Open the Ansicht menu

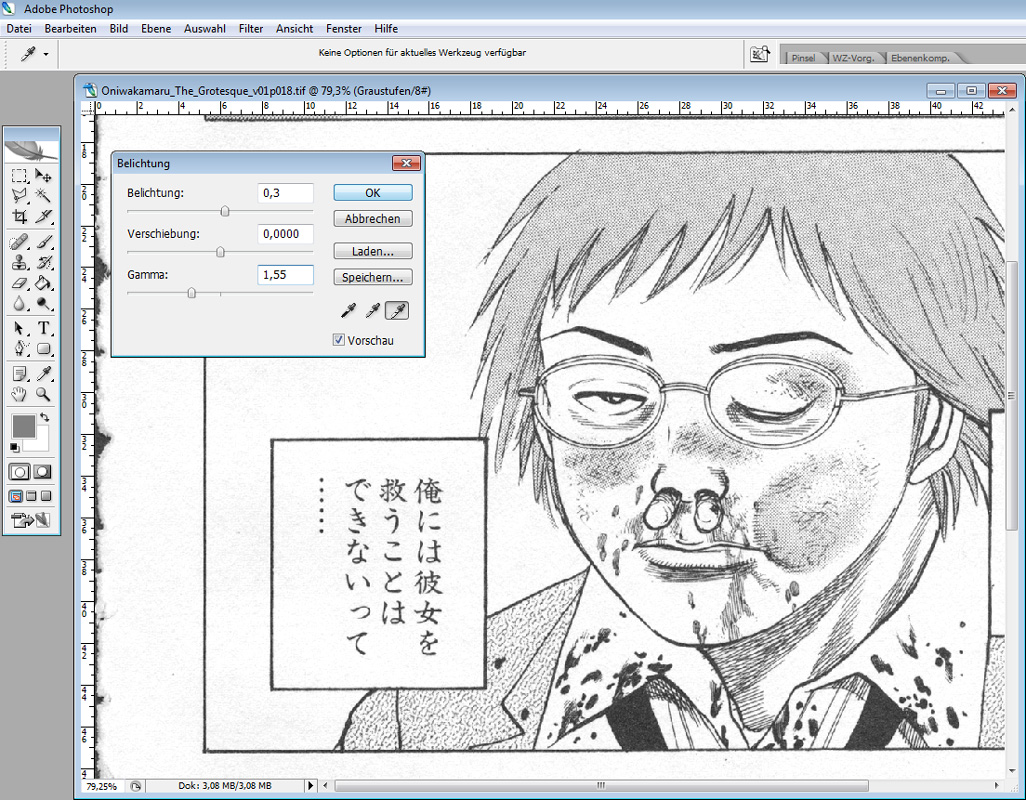pos(294,29)
